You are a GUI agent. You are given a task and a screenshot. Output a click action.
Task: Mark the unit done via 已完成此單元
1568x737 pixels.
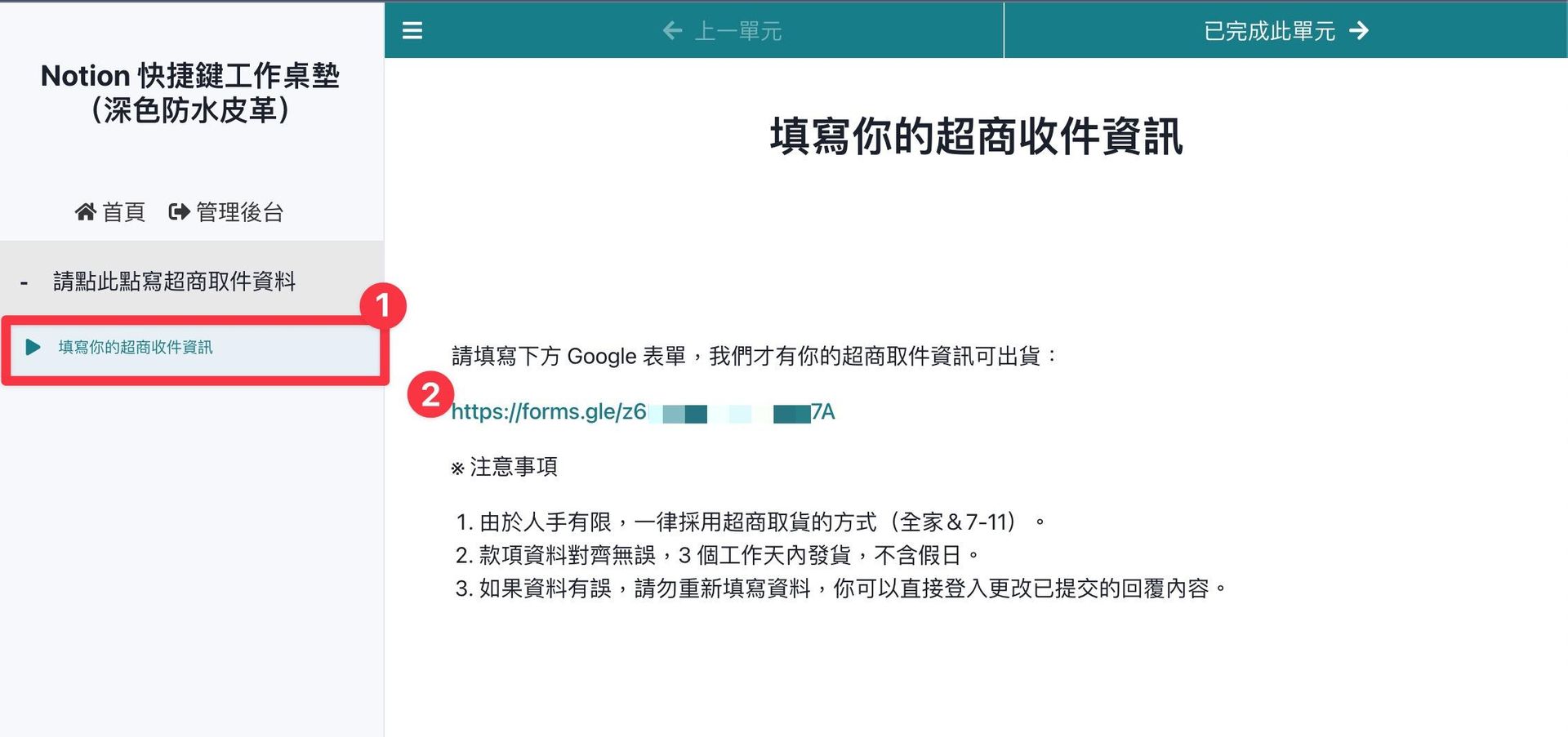(x=1269, y=31)
